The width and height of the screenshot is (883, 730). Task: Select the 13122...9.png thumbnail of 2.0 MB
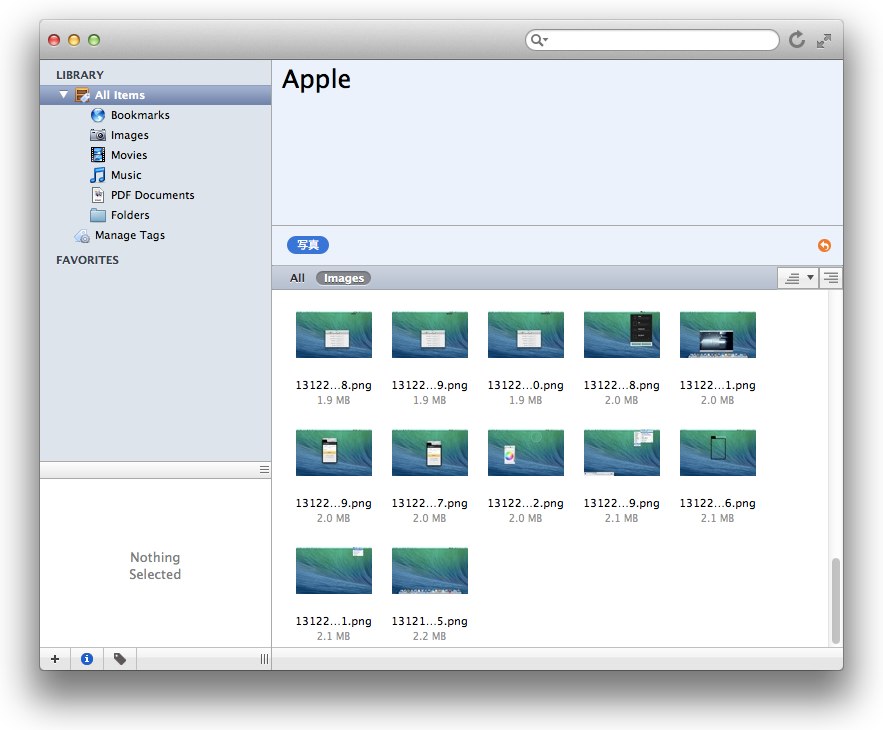click(333, 453)
